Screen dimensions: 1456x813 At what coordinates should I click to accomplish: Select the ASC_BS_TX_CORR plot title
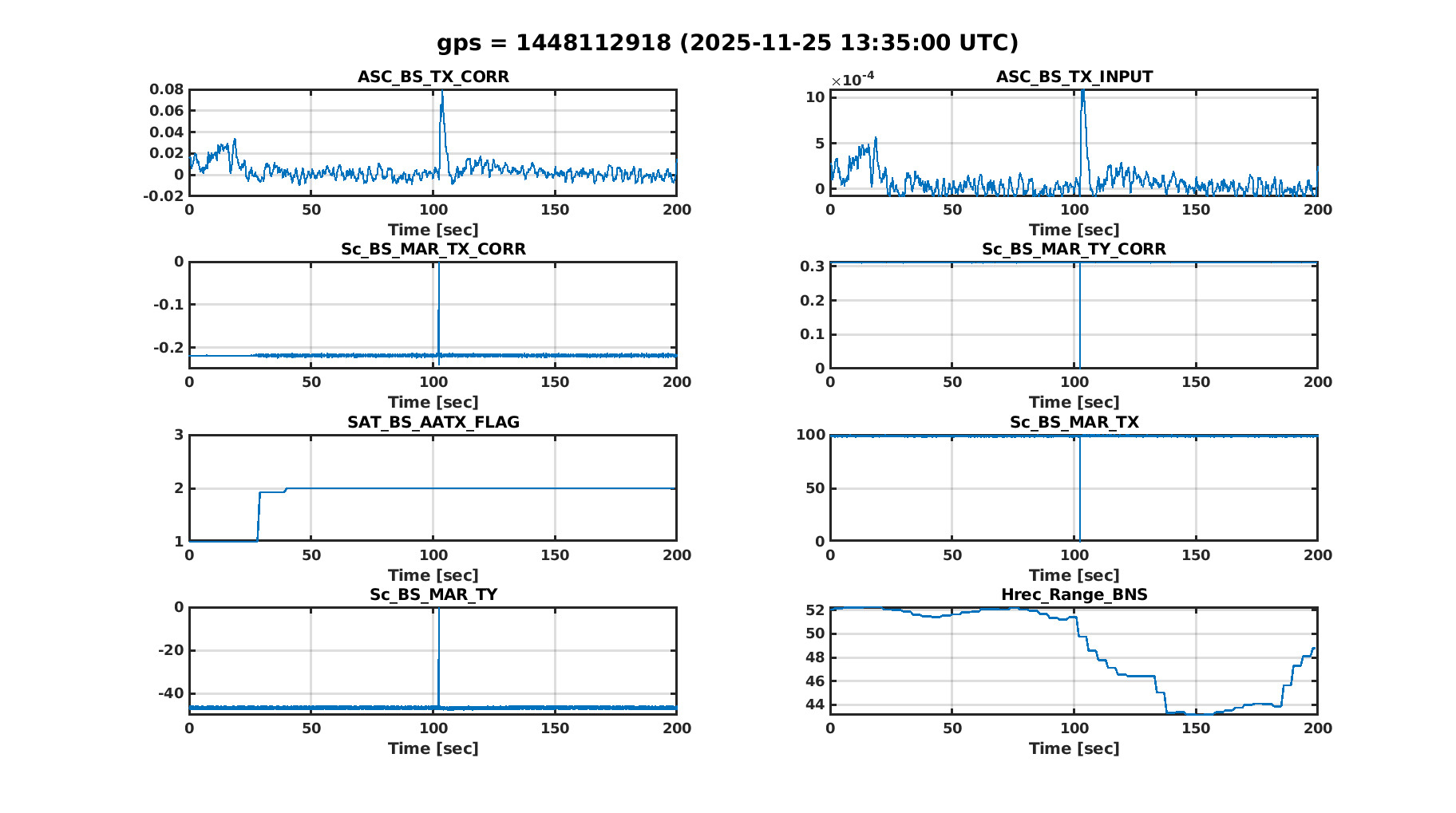click(433, 77)
